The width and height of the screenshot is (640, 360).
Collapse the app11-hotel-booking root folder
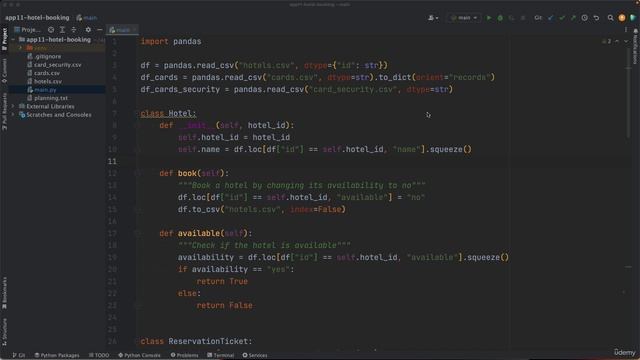tap(13, 40)
